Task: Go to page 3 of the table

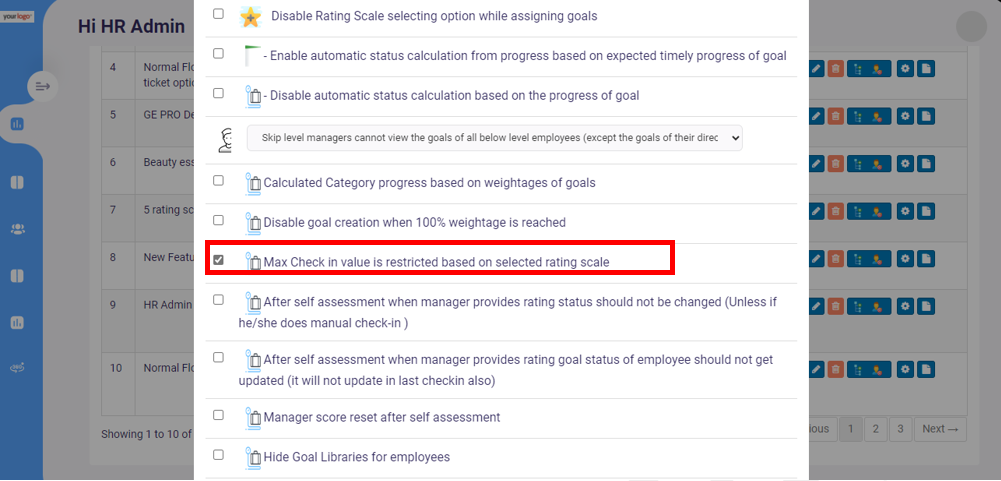Action: (x=900, y=429)
